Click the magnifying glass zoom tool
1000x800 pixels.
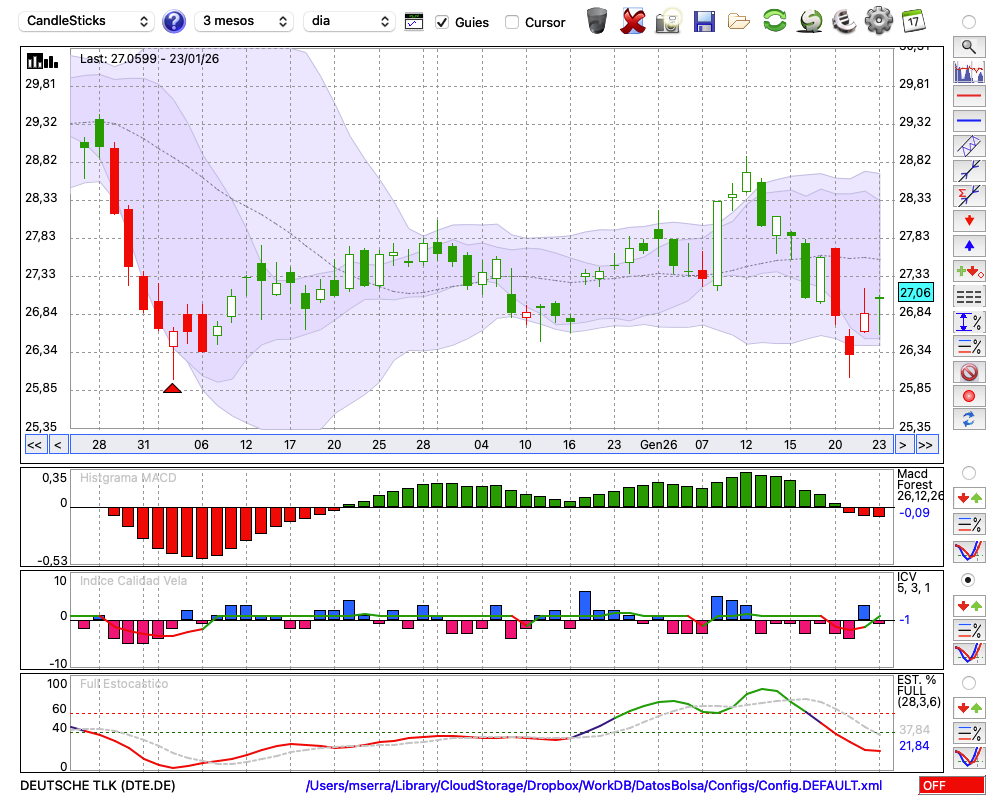pyautogui.click(x=969, y=47)
